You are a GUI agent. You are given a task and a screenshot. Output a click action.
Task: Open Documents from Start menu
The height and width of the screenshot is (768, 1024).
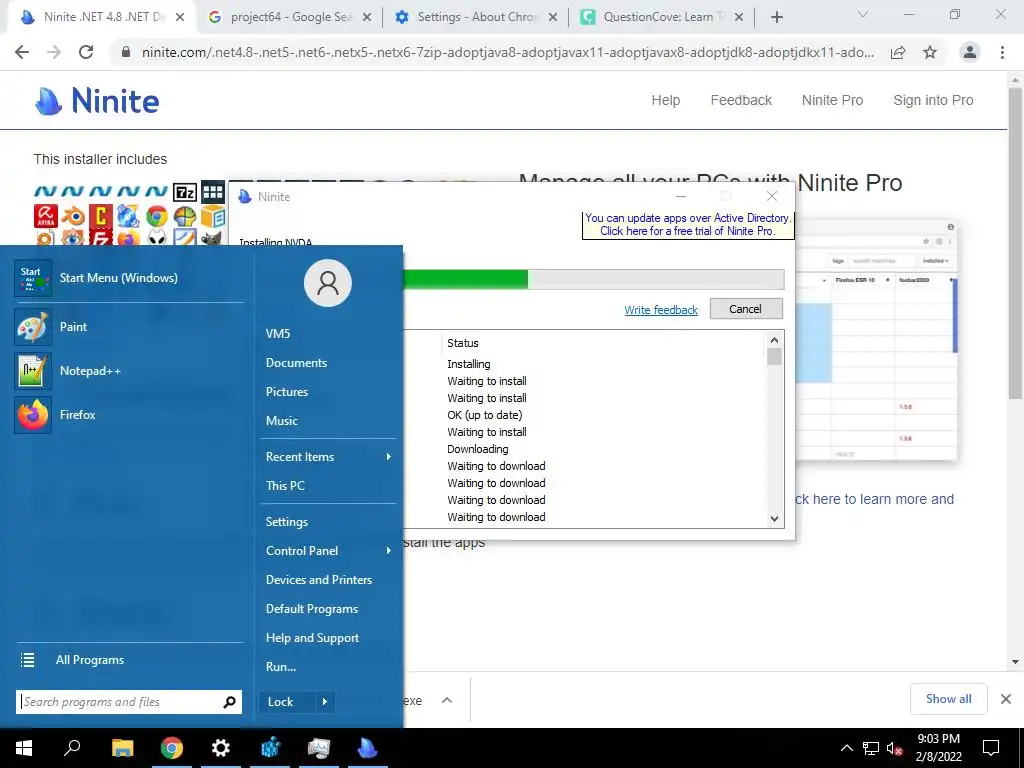[296, 362]
